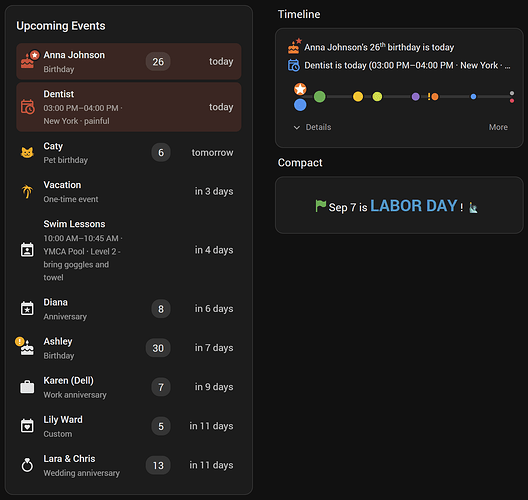
Task: Click the calendar clock icon in Timeline Dentist line
Action: (294, 65)
